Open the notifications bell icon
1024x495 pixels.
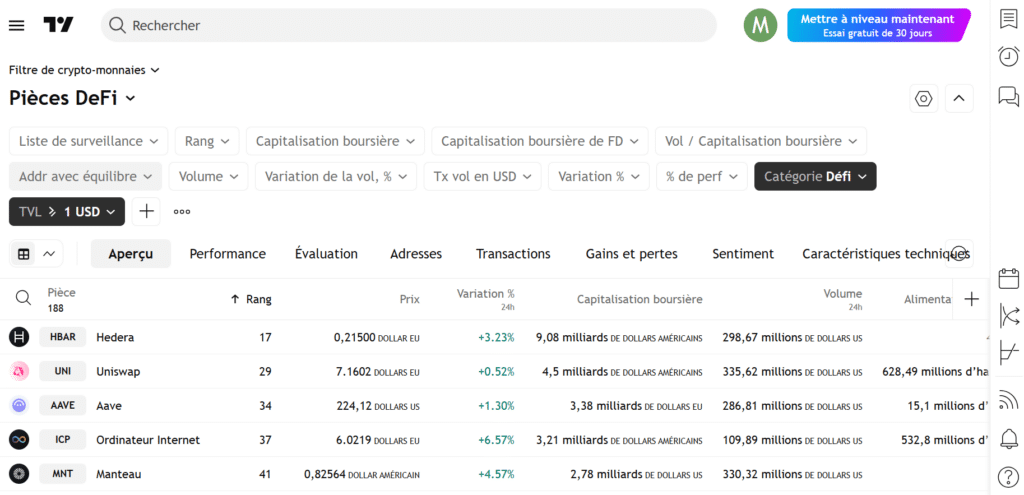(1009, 439)
